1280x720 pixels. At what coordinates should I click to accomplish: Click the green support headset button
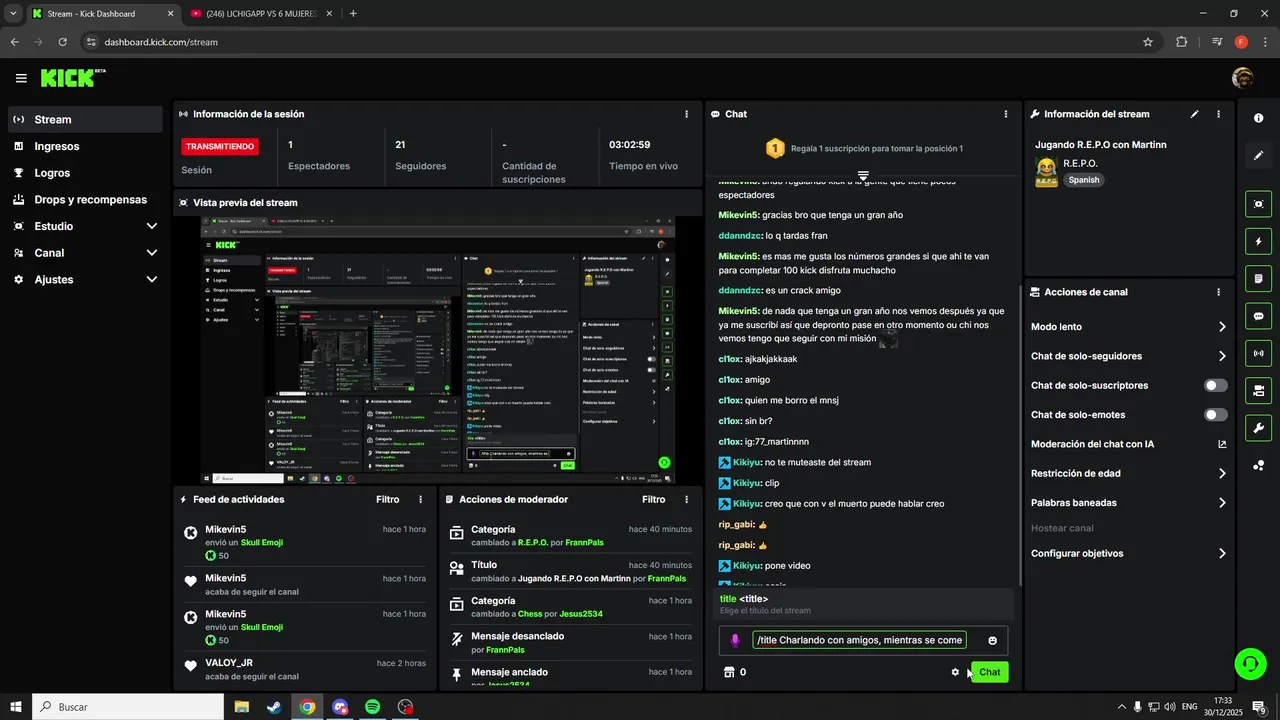pyautogui.click(x=1248, y=663)
